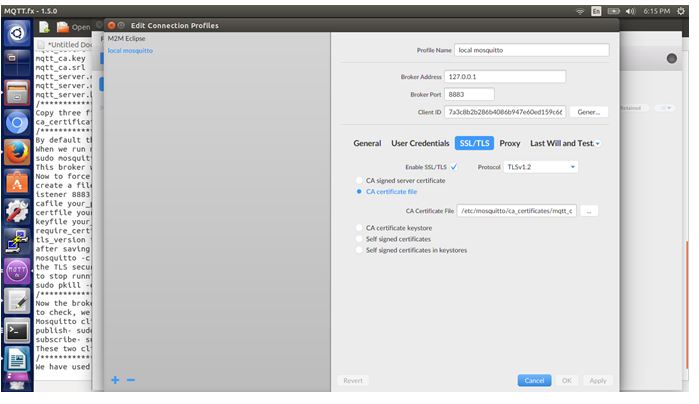Click the grey connection status circle
Image resolution: width=699 pixels, height=404 pixels.
coord(671,58)
